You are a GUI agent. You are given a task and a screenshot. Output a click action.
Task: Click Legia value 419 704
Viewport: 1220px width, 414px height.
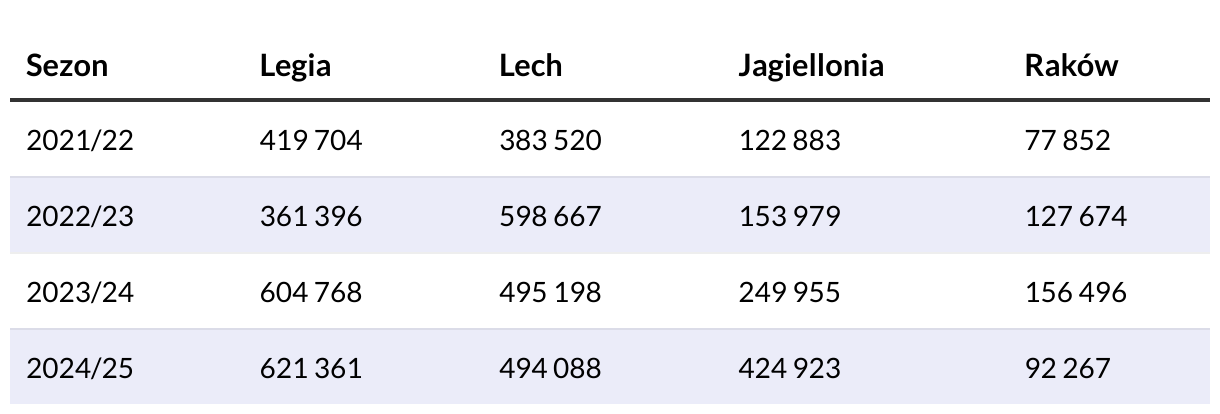311,140
